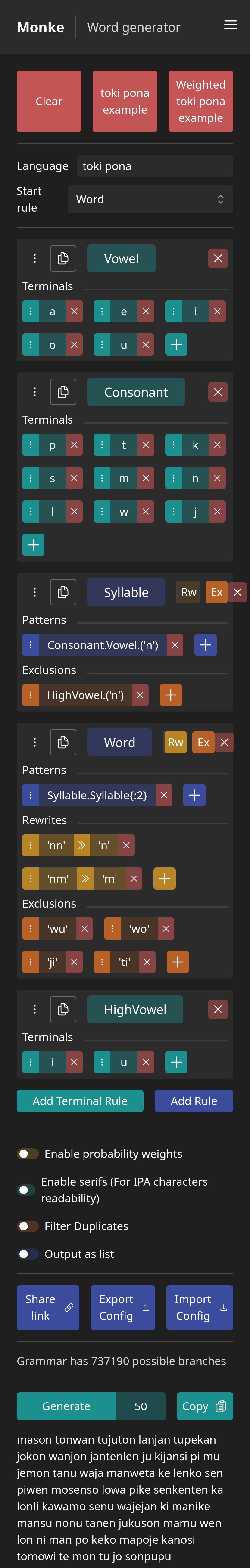Open options for 'ji' exclusion handle
This screenshot has width=250, height=1568.
pyautogui.click(x=30, y=962)
